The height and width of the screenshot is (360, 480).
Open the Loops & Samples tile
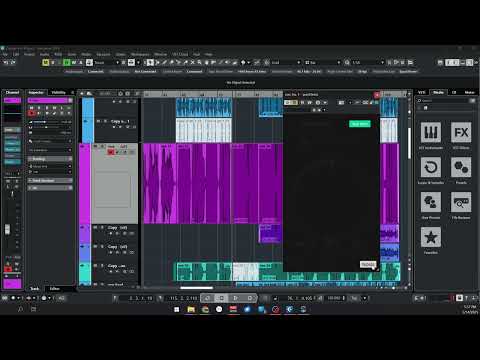[x=431, y=167]
